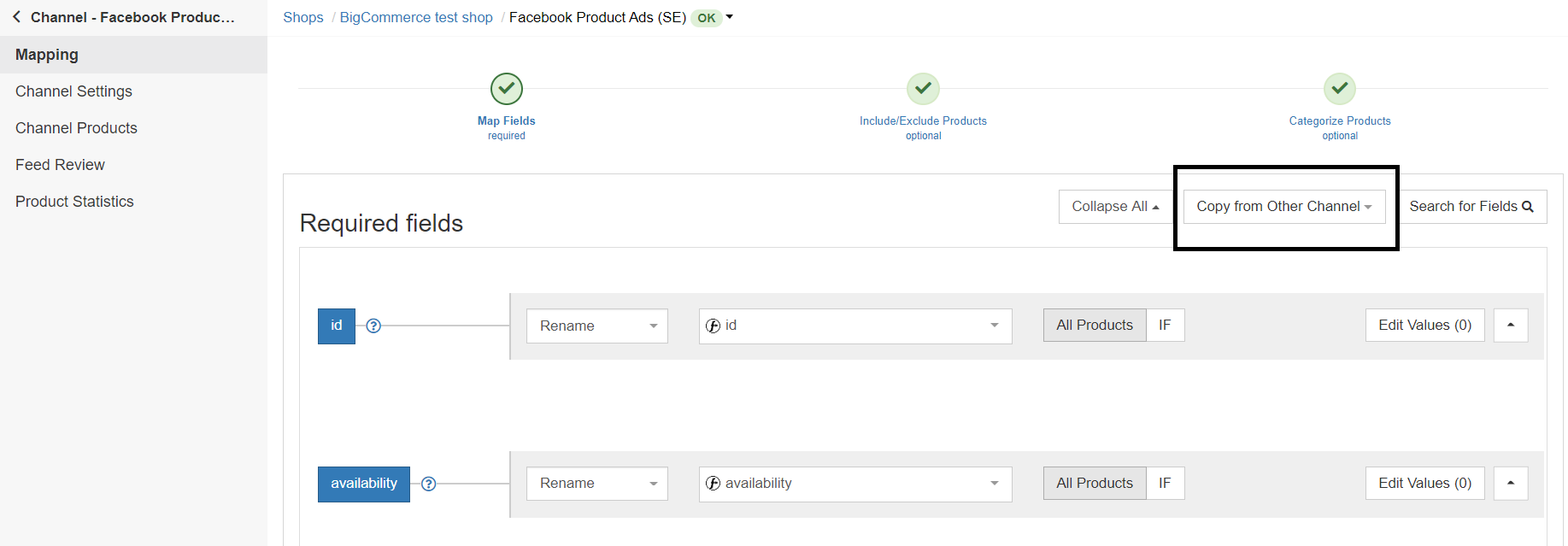
Task: Open the Mapping sidebar item
Action: coord(133,55)
